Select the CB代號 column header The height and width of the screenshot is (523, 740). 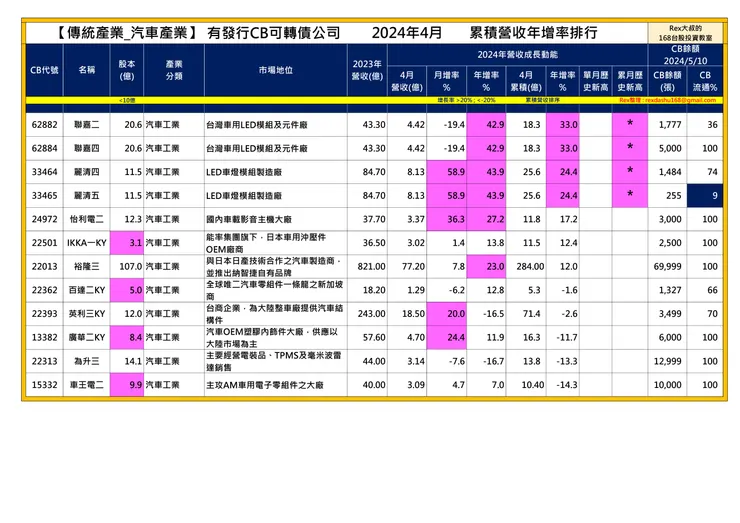[x=44, y=70]
